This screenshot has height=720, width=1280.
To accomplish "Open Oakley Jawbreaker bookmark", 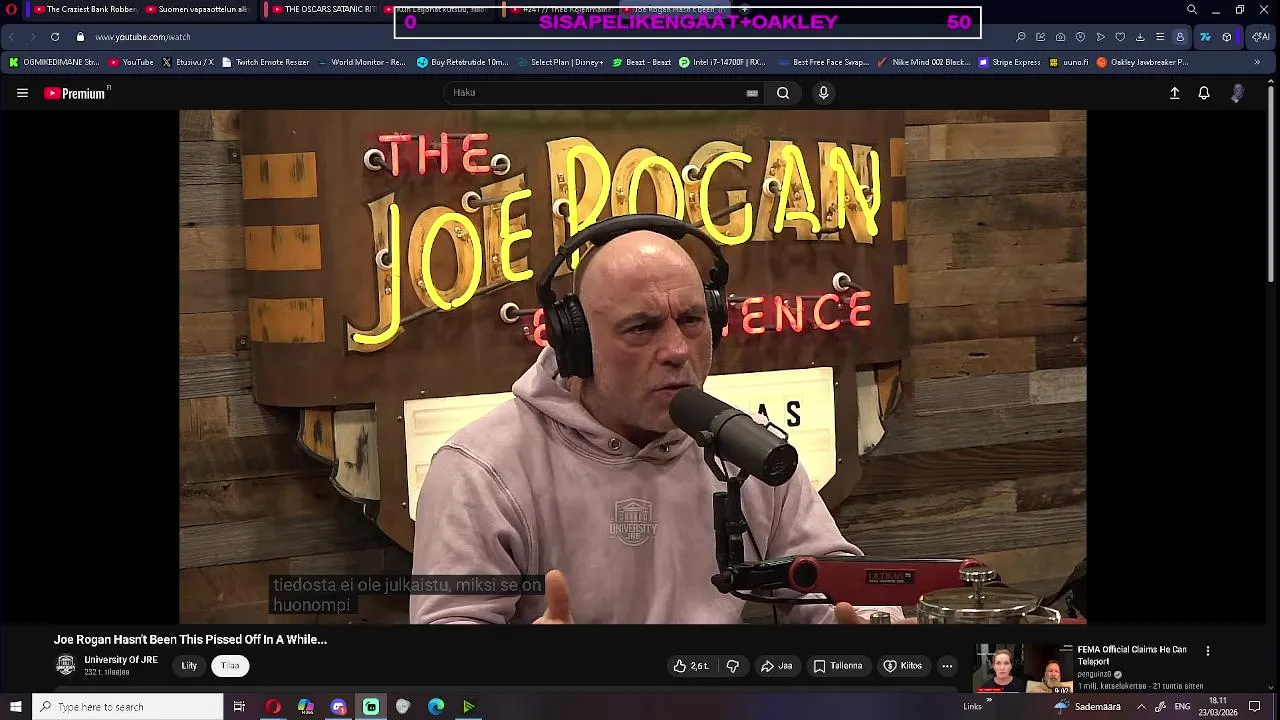I will (x=1143, y=62).
